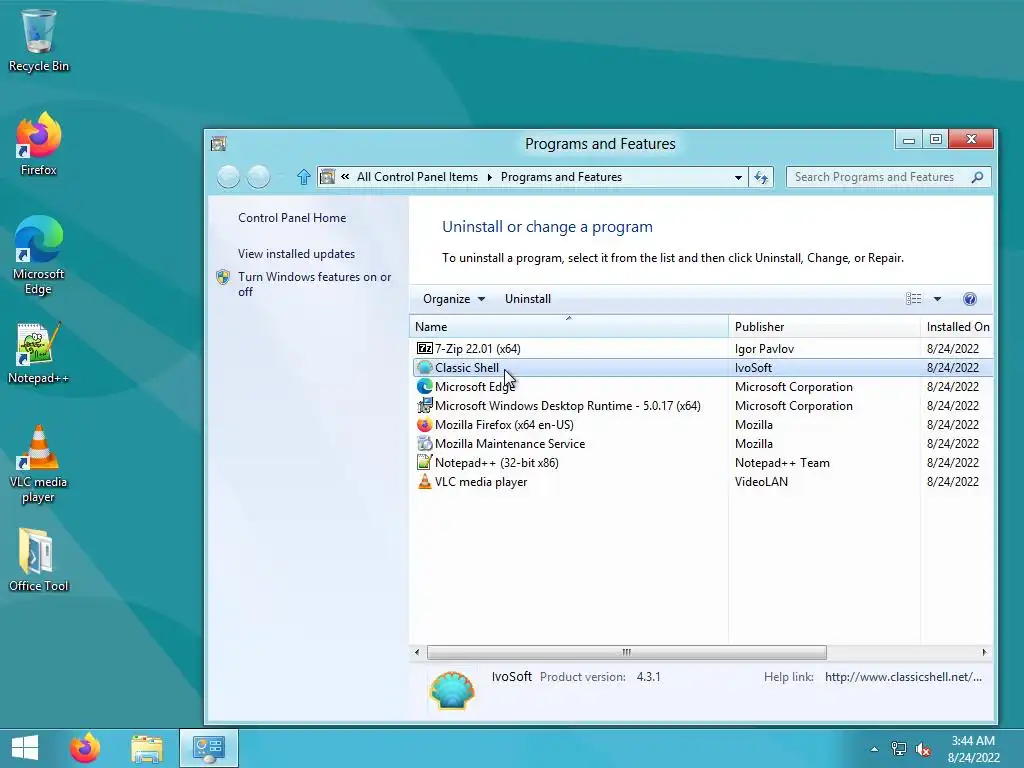Click the window icon in the title bar
This screenshot has height=768, width=1024.
219,144
